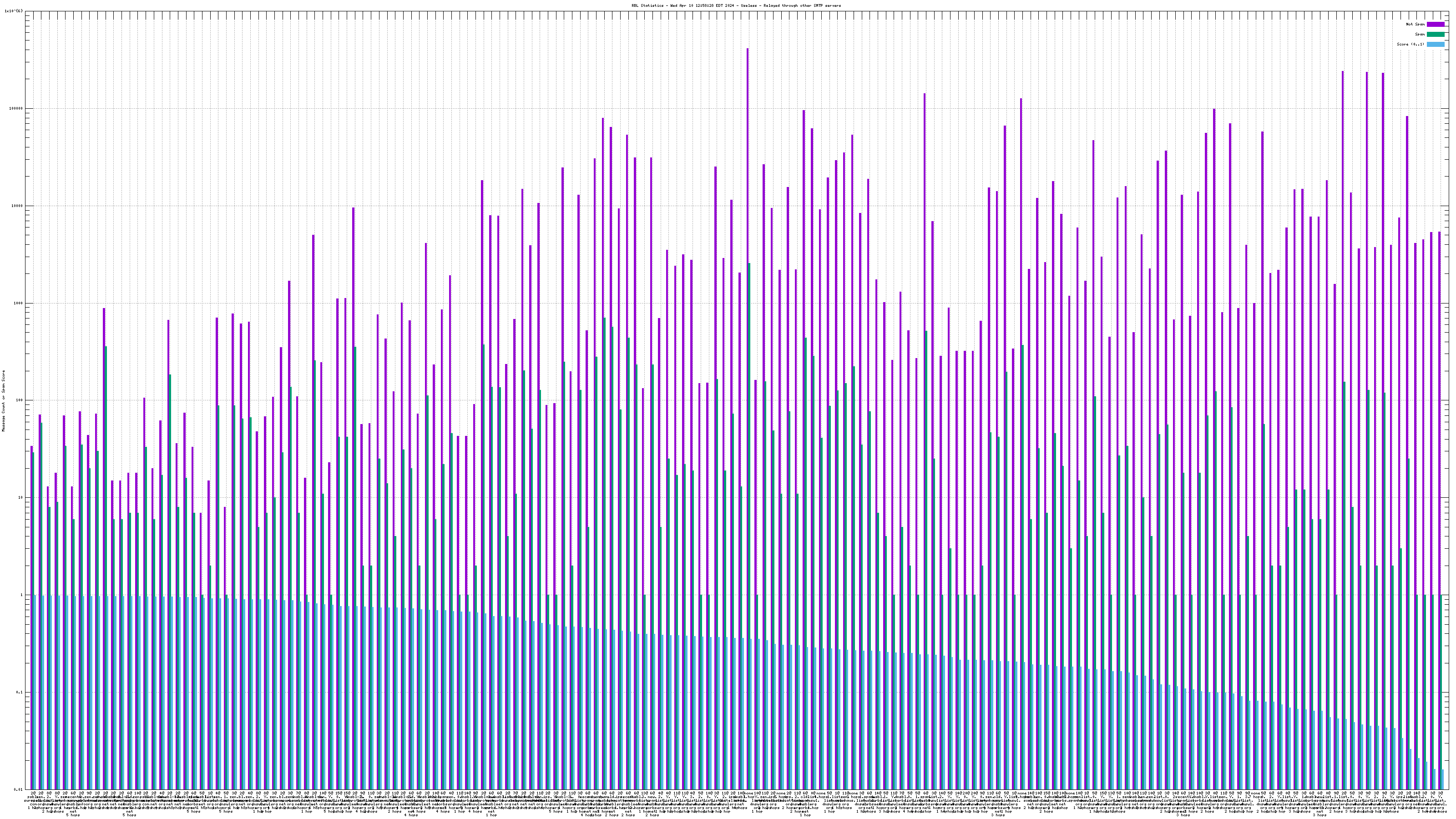Click the last blue Score bar at right
Viewport: 1456px width, 819px height.
point(1442,779)
